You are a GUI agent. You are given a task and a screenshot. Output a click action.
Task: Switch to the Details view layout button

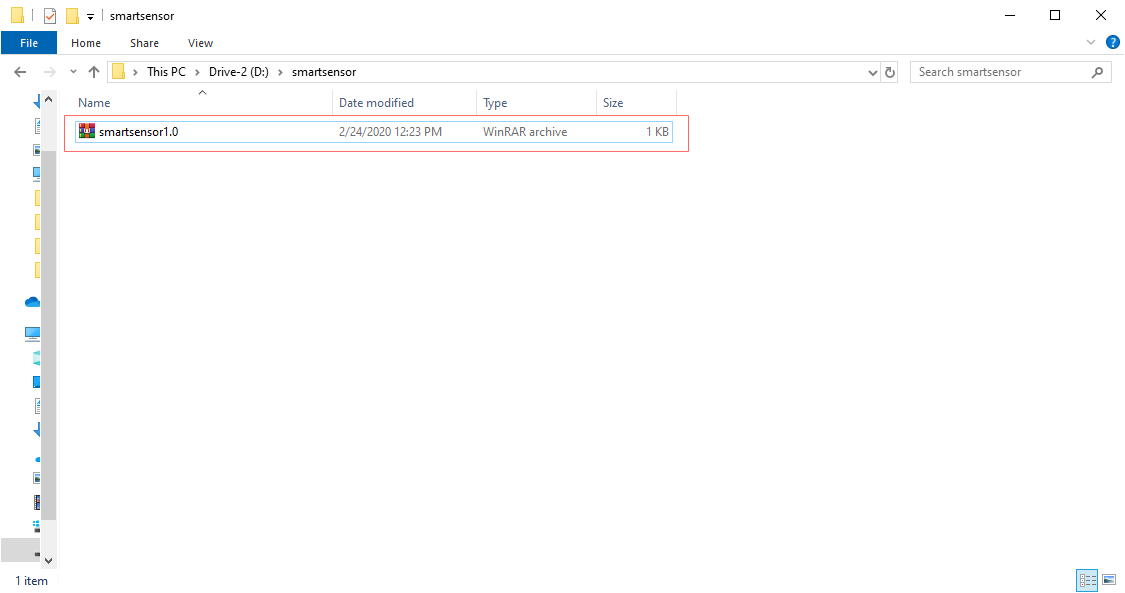(x=1088, y=579)
